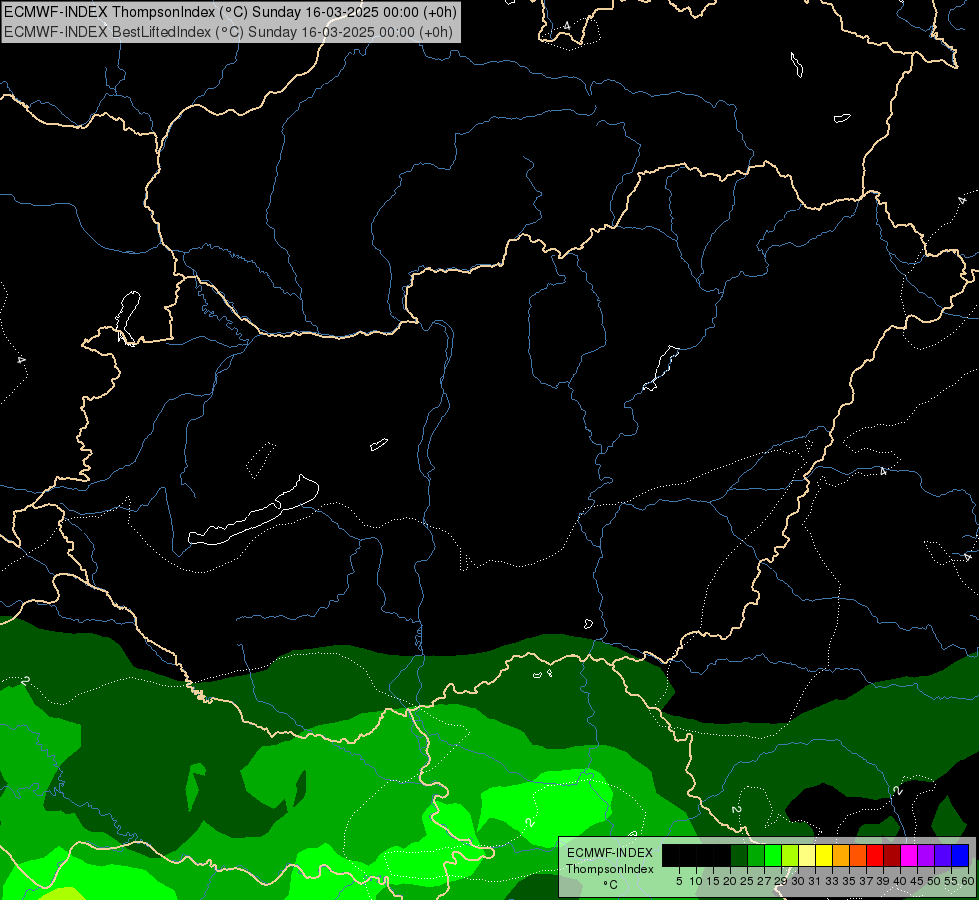The width and height of the screenshot is (979, 900).
Task: Click the yellow-green 29–30 legend swatch
Action: [790, 856]
